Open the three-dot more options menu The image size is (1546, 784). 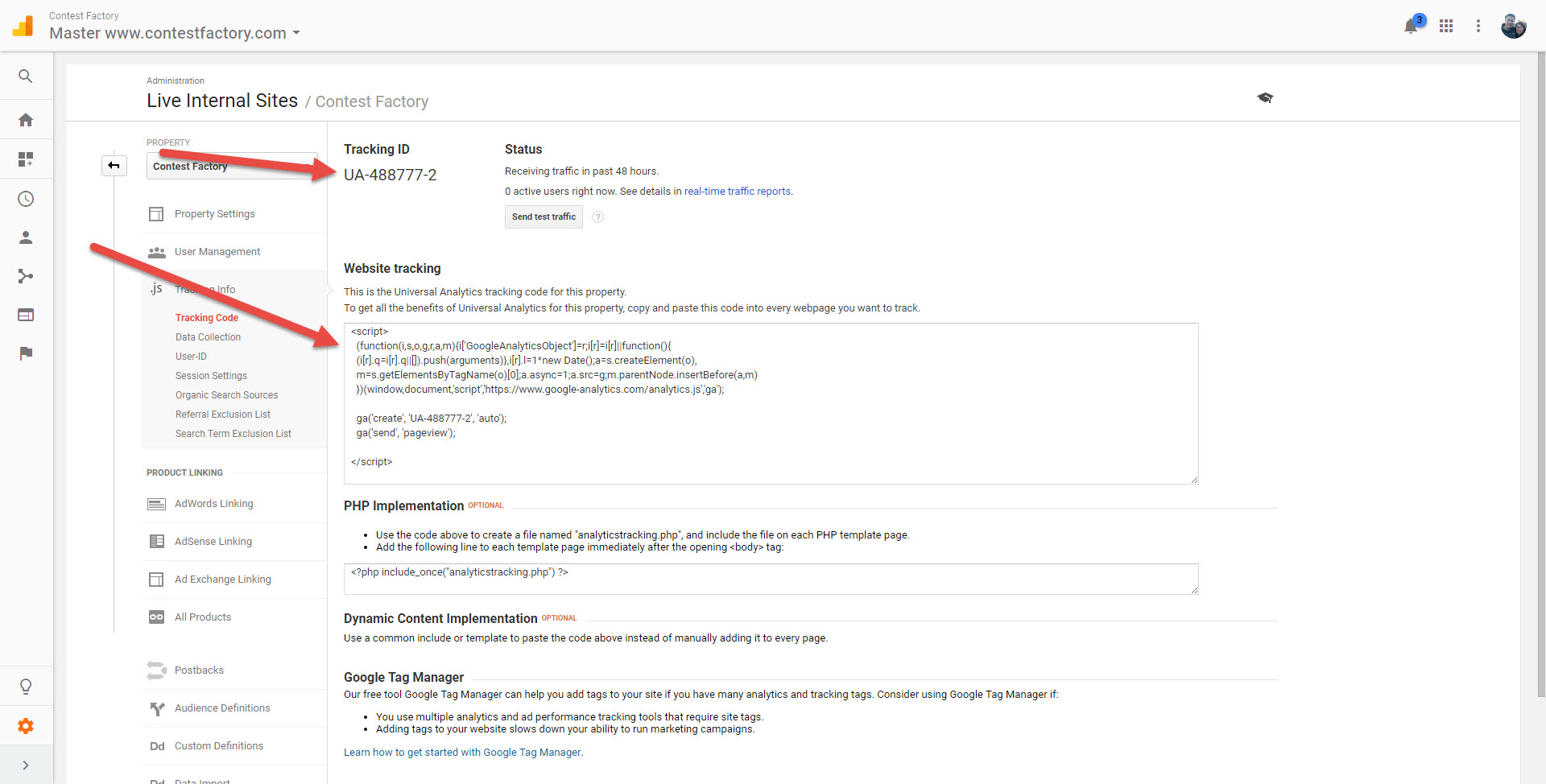coord(1478,26)
